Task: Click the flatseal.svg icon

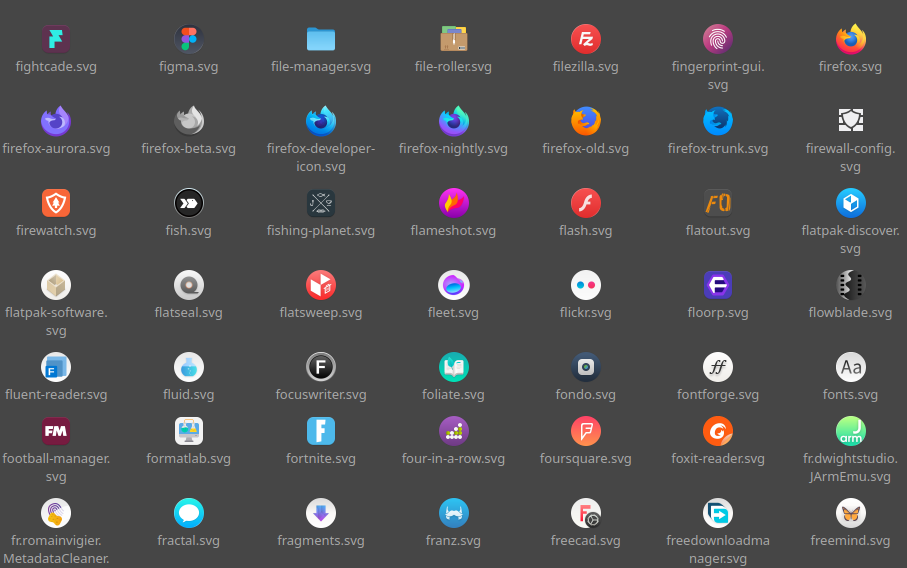Action: coord(189,285)
